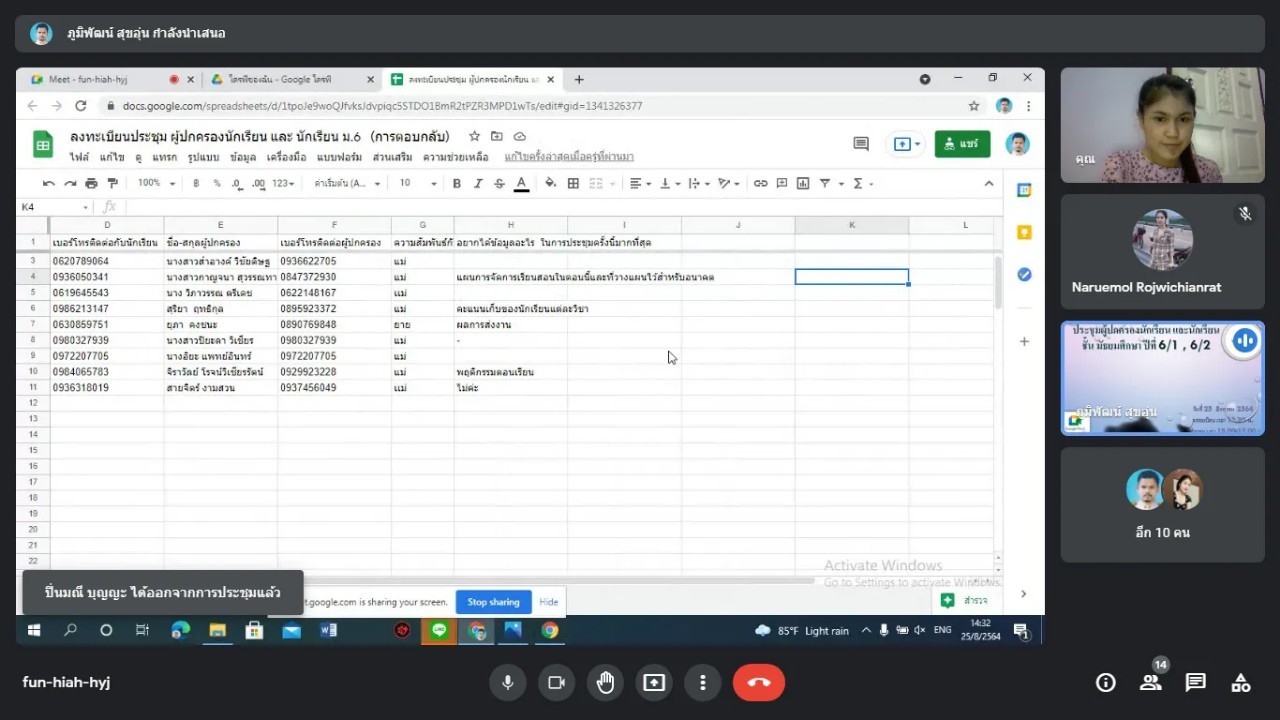The image size is (1280, 720).
Task: Click the red leave call button
Action: tap(758, 683)
